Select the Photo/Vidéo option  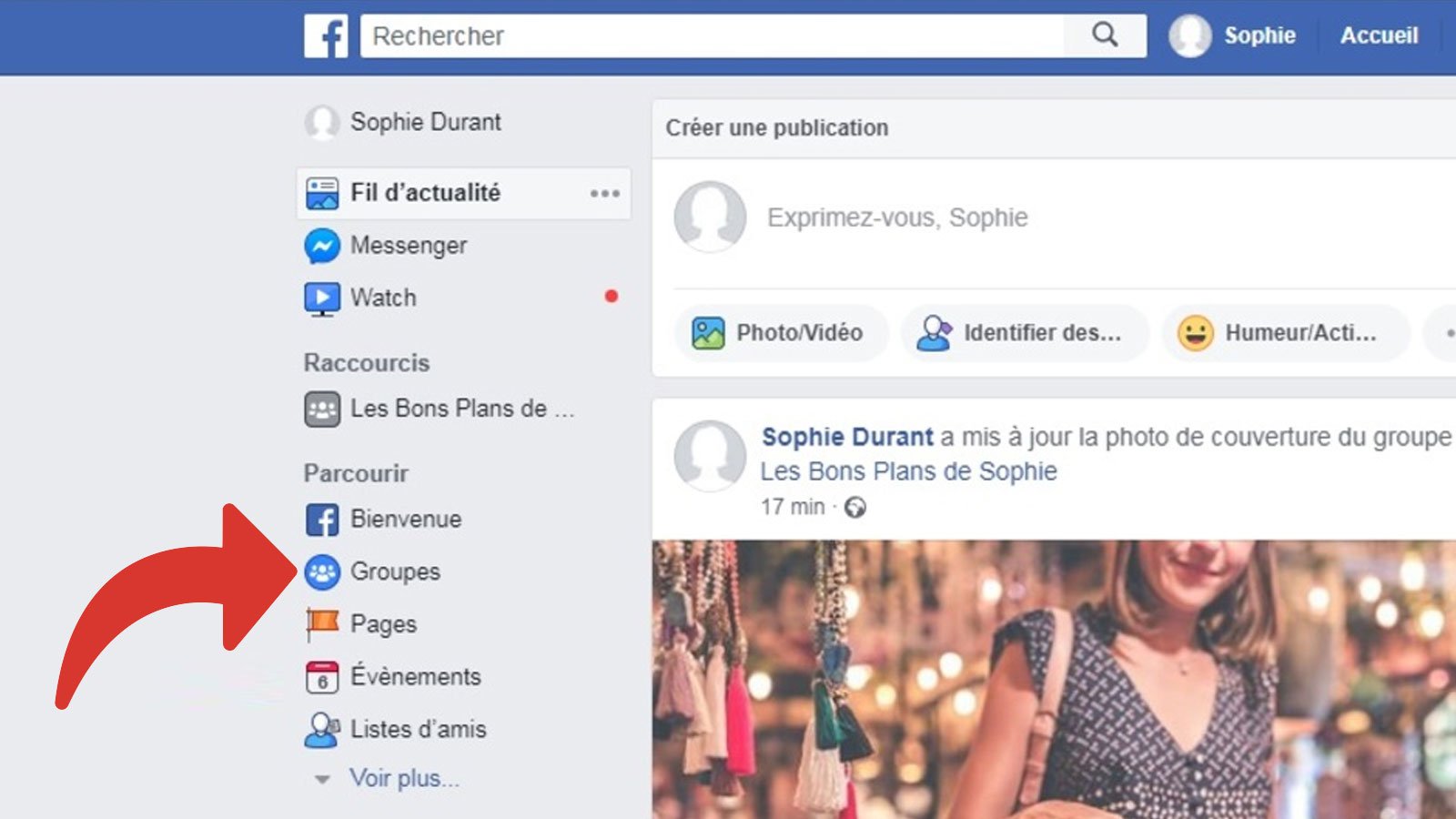[781, 333]
